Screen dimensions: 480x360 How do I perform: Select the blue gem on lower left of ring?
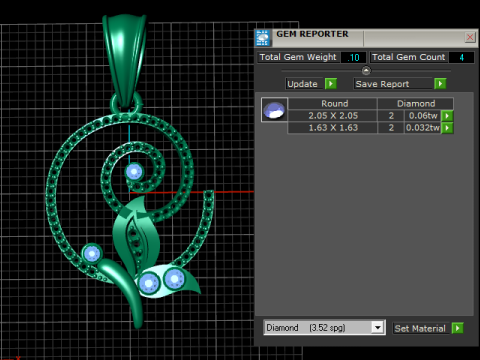(x=92, y=254)
